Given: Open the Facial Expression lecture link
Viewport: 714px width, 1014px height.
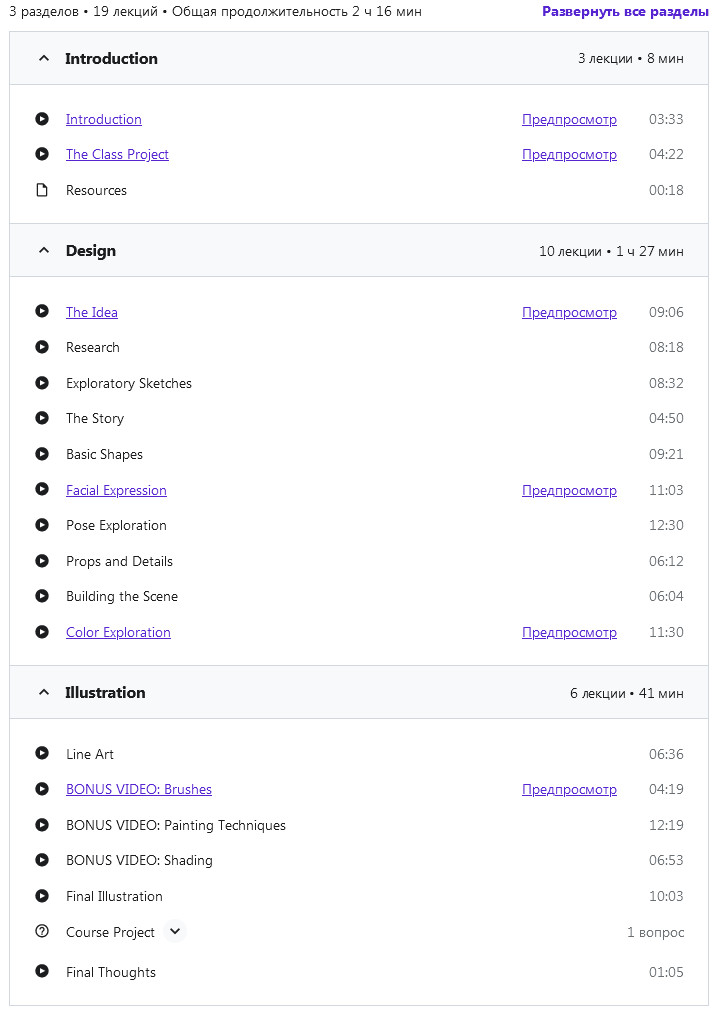Looking at the screenshot, I should (116, 490).
